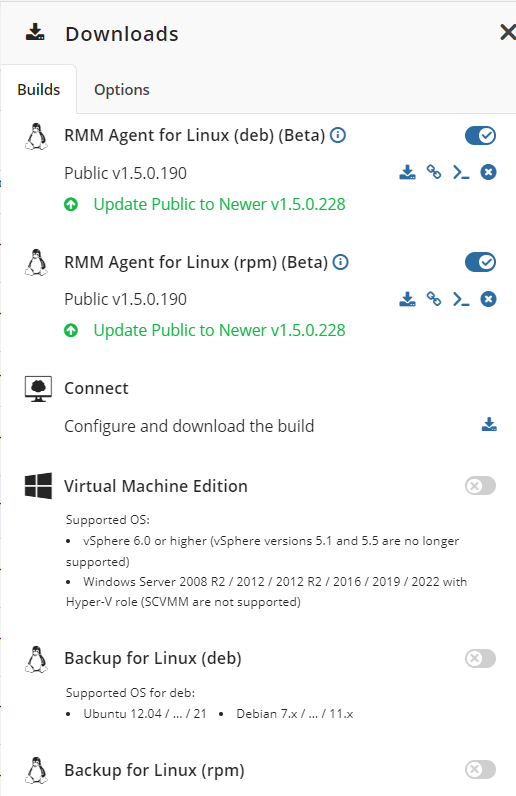Remove public deb RMM Agent build
The width and height of the screenshot is (516, 796).
(x=489, y=173)
